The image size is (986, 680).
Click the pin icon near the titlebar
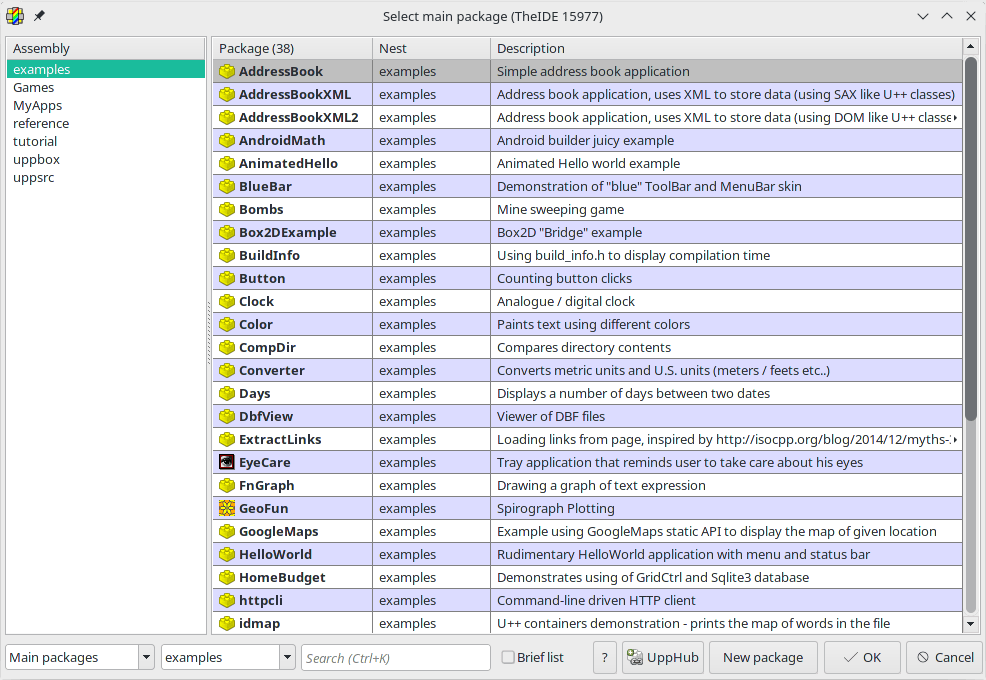click(38, 15)
